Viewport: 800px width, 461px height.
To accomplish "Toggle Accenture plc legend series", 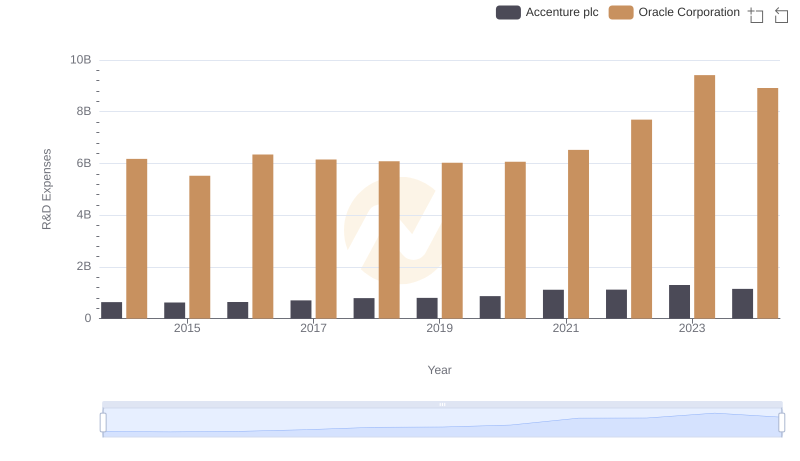I will [x=547, y=12].
